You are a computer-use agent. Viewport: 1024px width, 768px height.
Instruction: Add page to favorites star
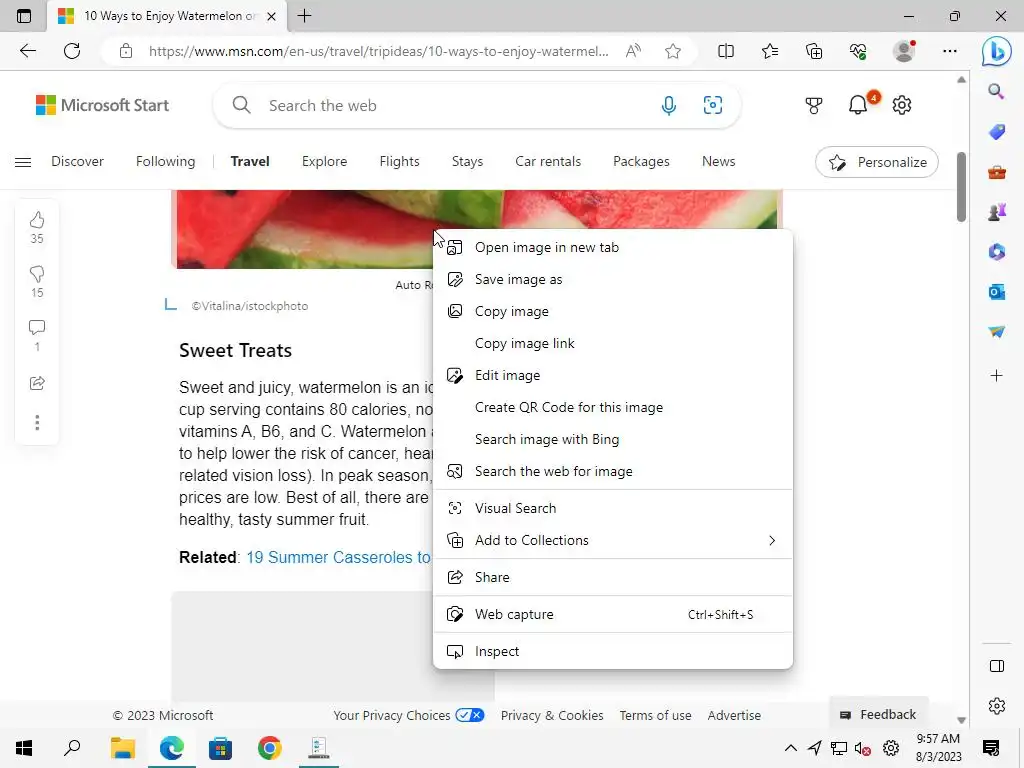pyautogui.click(x=673, y=51)
